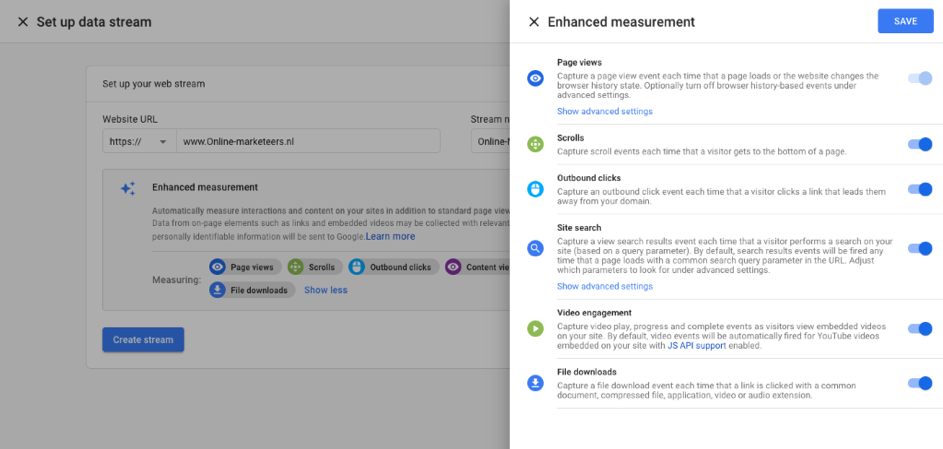The width and height of the screenshot is (943, 449).
Task: Show advanced settings under Page views
Action: [605, 111]
